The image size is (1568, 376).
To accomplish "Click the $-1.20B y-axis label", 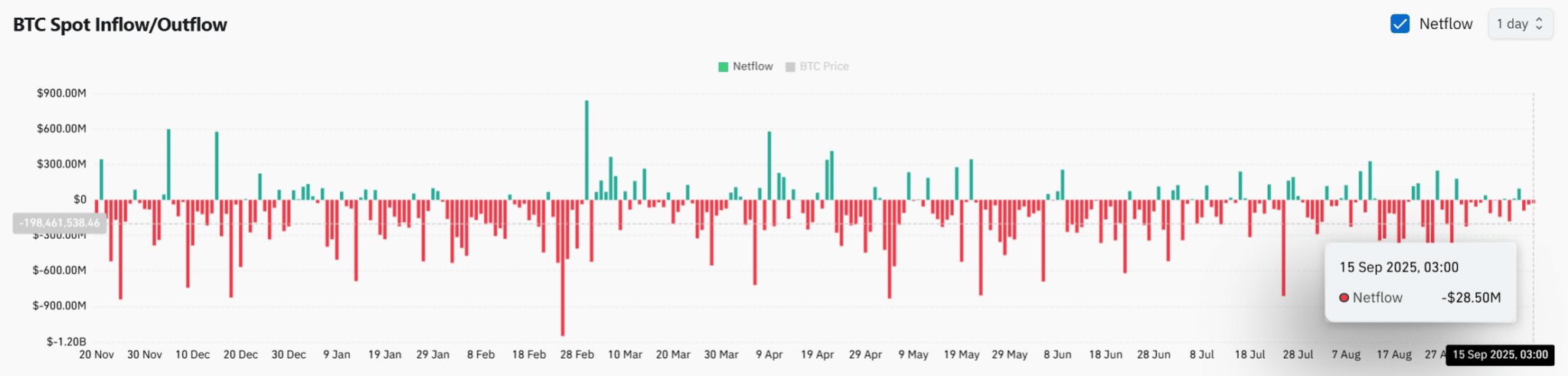I will pyautogui.click(x=67, y=342).
